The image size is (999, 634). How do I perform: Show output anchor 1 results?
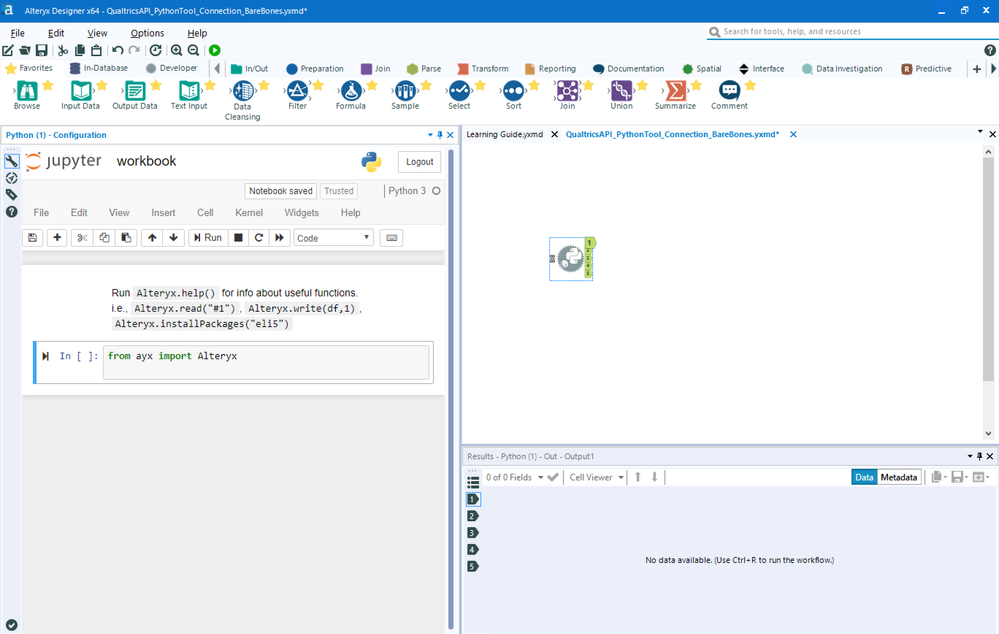(x=473, y=499)
